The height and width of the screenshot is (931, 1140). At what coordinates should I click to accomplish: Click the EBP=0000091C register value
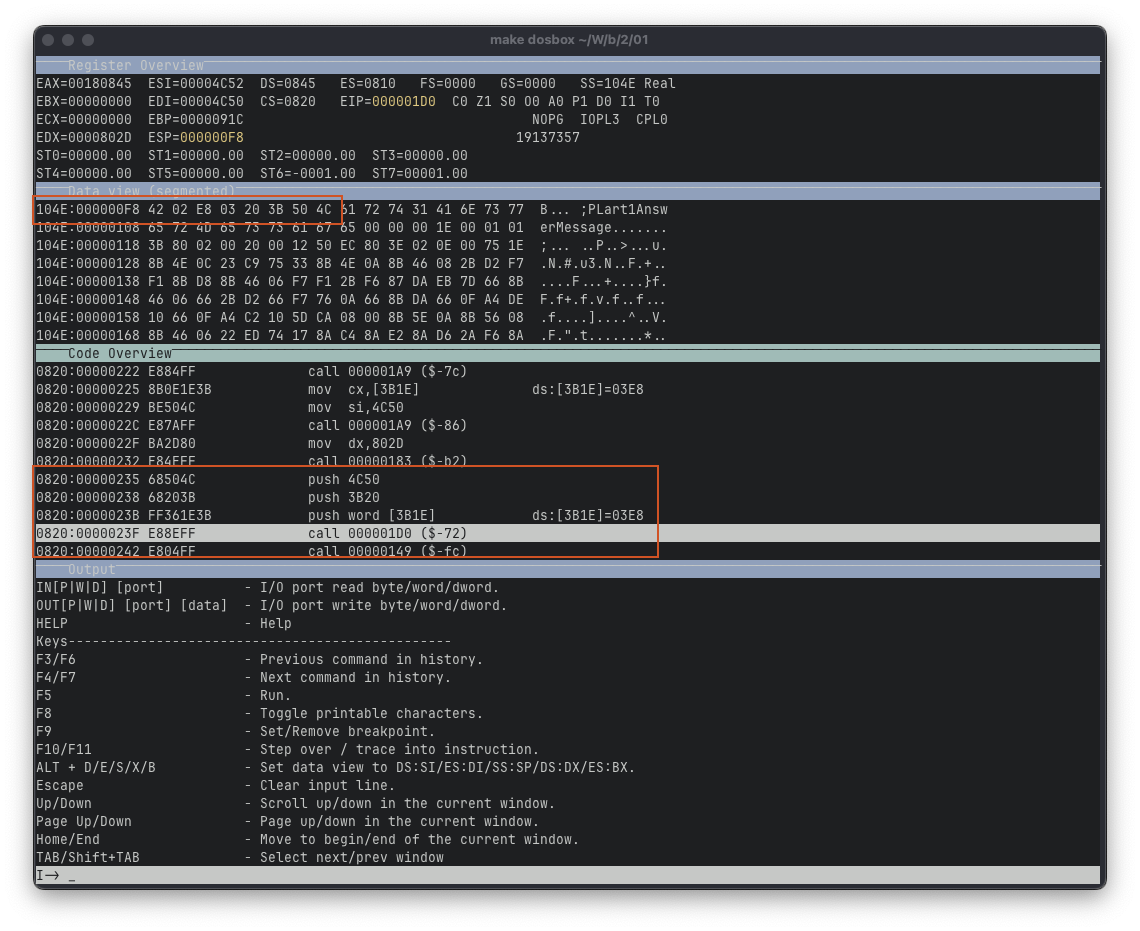pyautogui.click(x=196, y=119)
